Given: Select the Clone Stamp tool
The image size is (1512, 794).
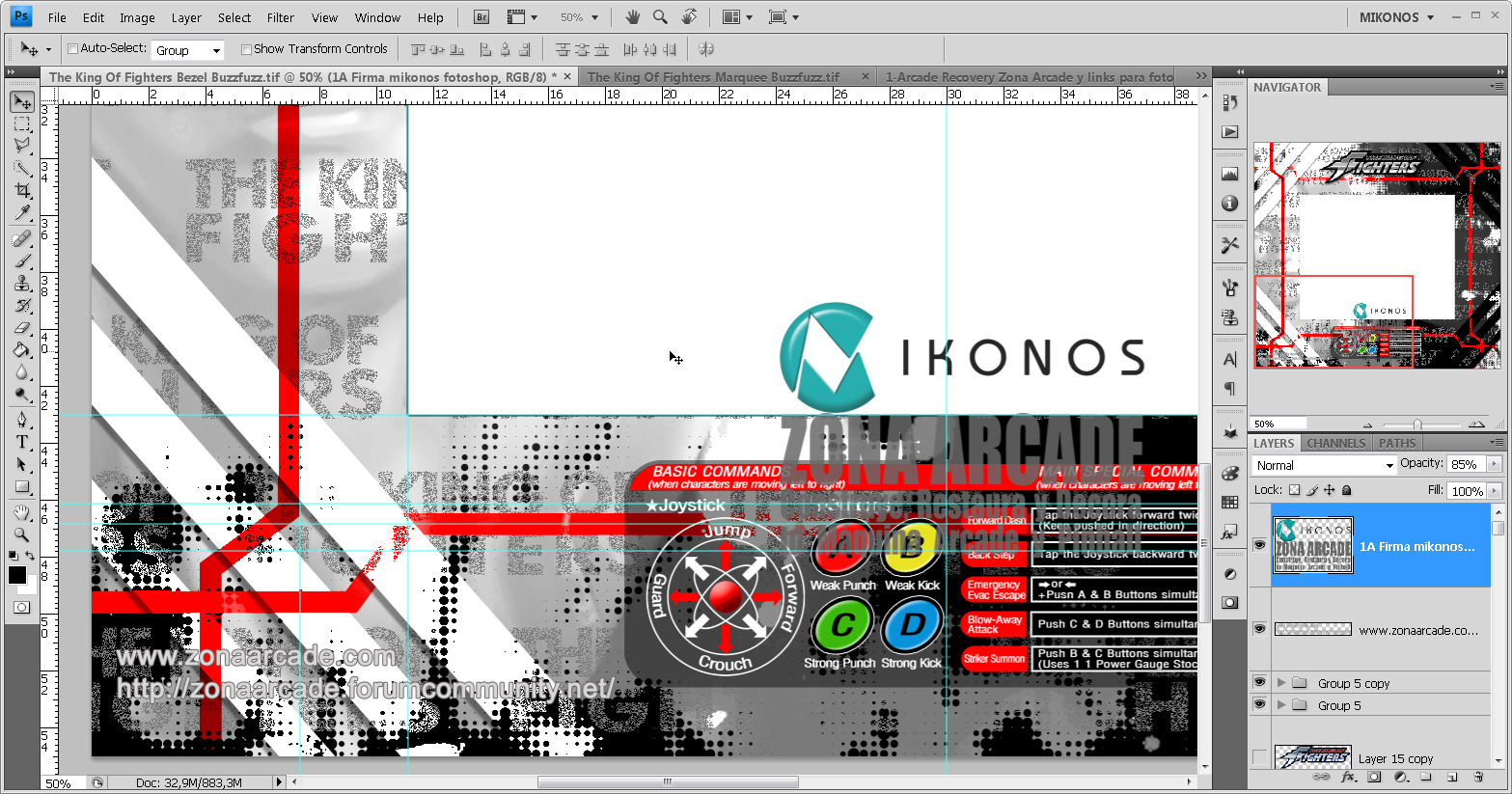Looking at the screenshot, I should click(22, 284).
